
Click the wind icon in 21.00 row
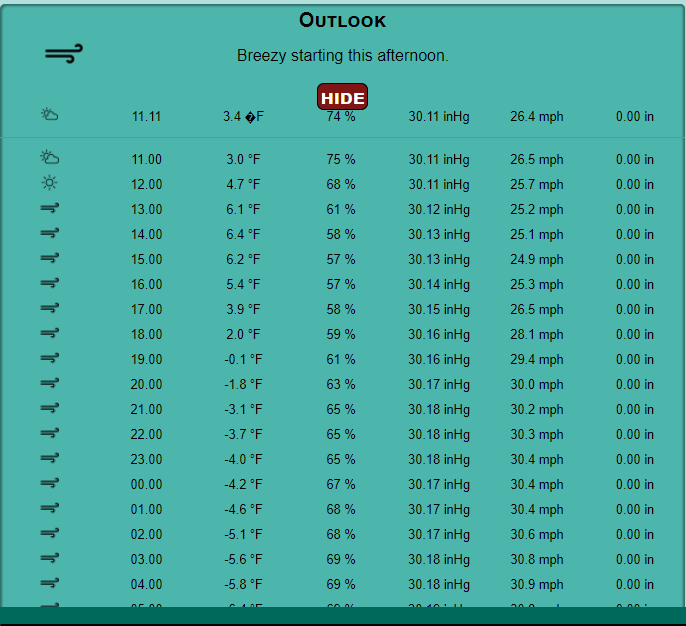click(49, 408)
